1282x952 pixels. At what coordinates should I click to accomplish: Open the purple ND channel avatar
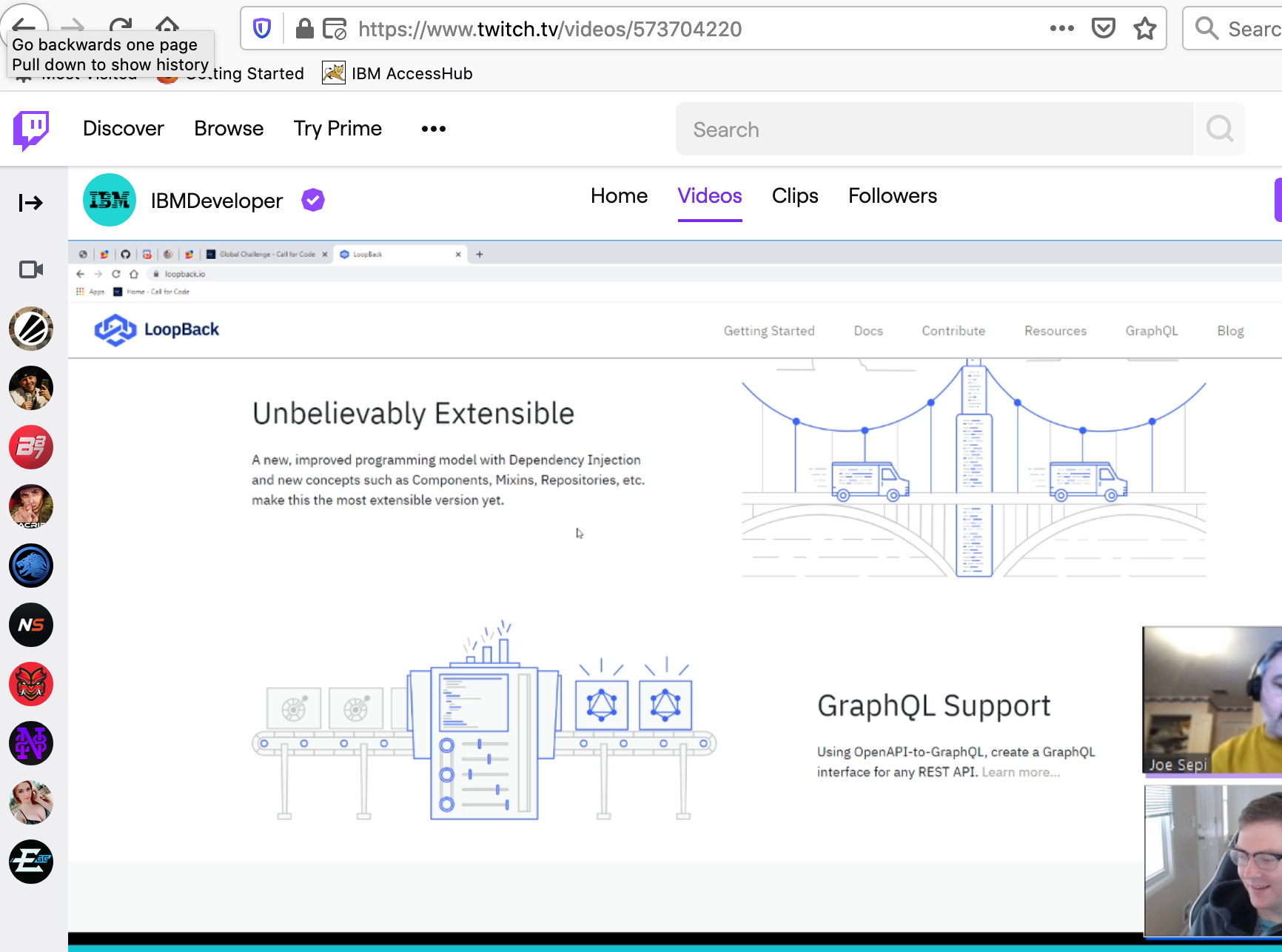tap(31, 743)
